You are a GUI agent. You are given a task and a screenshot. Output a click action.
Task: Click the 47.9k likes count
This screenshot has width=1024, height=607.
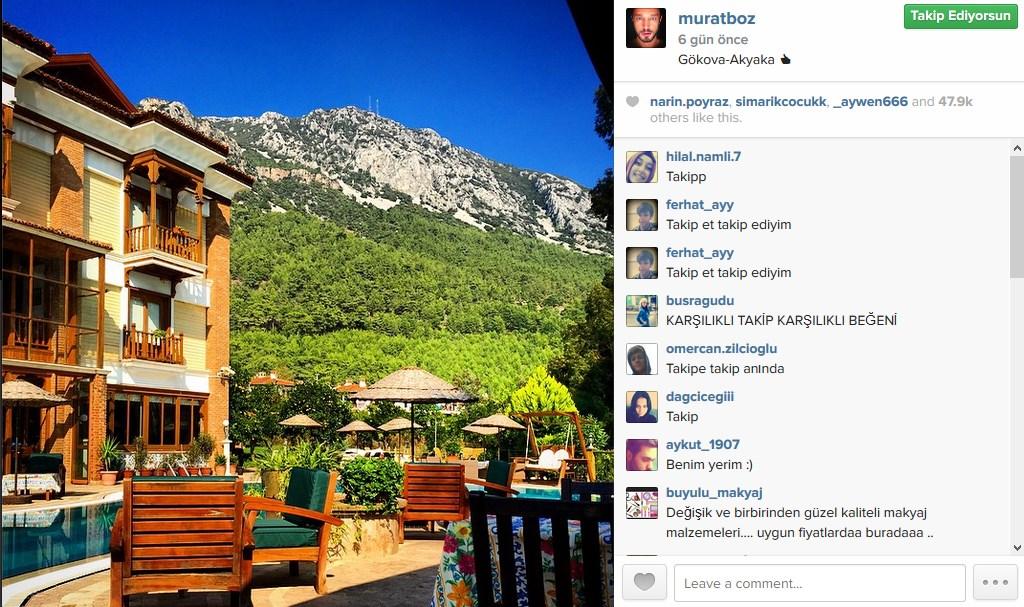point(955,102)
